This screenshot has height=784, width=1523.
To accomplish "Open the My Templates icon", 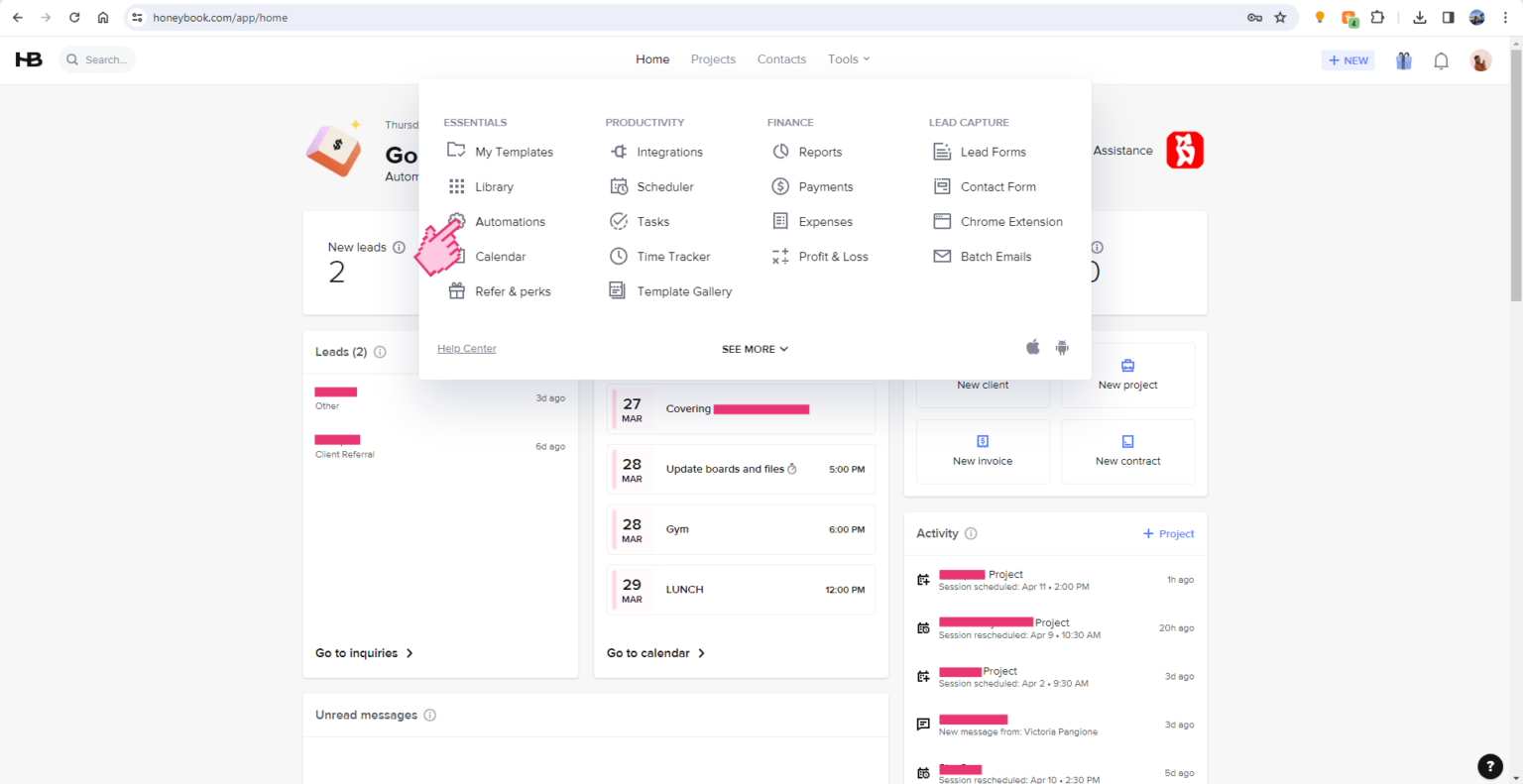I will coord(456,151).
